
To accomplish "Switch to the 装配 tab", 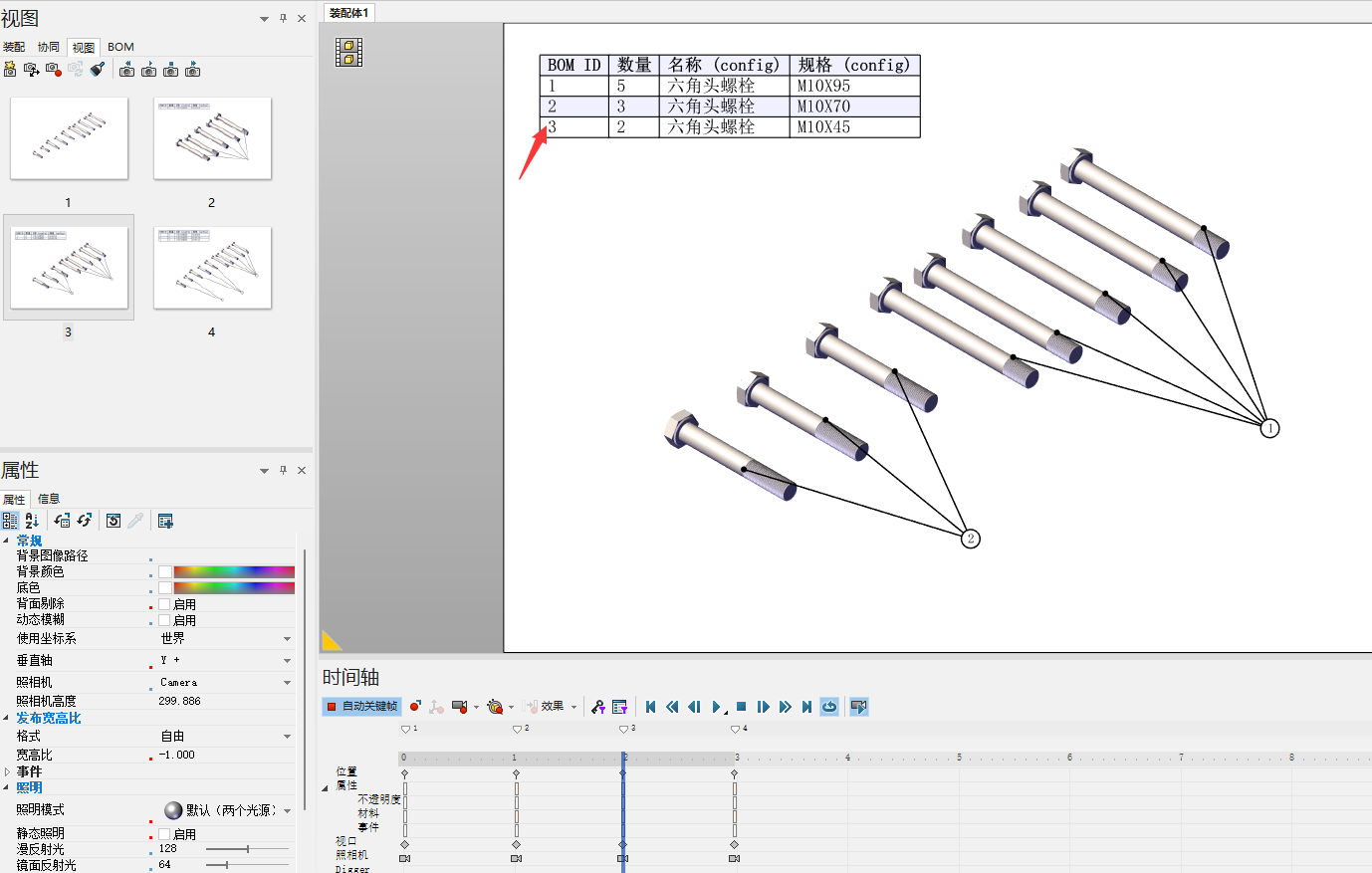I will click(14, 47).
